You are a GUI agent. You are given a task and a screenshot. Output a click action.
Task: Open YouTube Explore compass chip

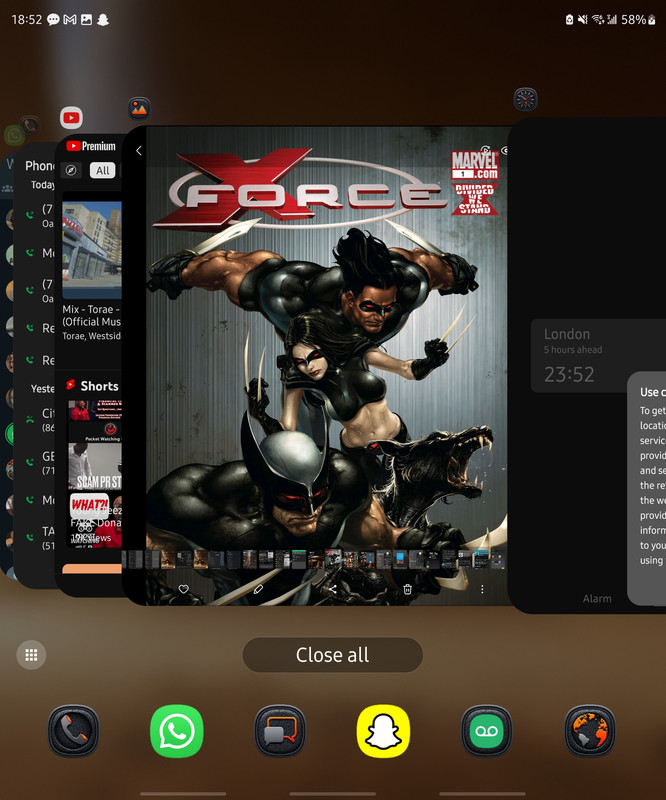coord(71,170)
